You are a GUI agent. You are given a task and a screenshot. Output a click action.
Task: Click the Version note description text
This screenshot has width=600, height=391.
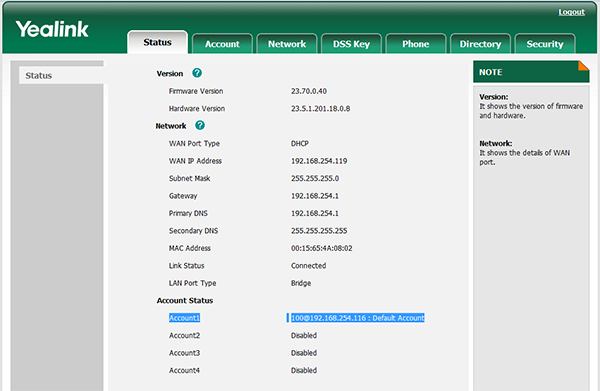[x=531, y=111]
